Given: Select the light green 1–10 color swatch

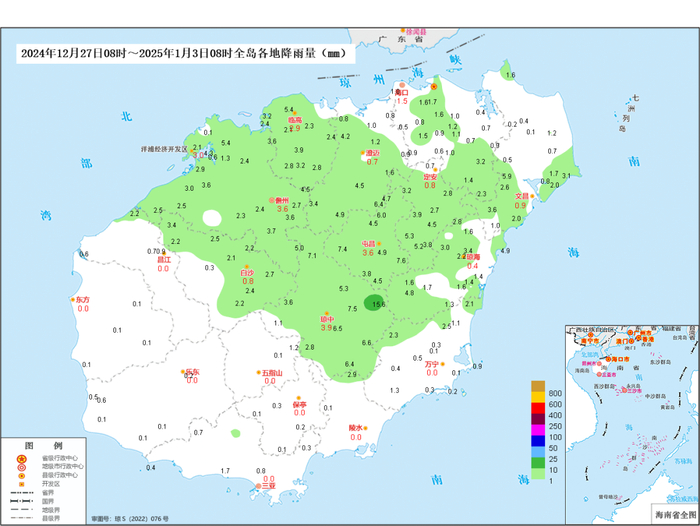Looking at the screenshot, I should click(x=538, y=474).
